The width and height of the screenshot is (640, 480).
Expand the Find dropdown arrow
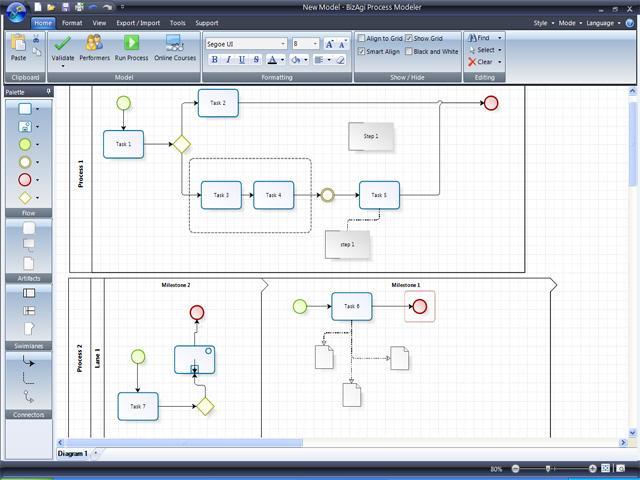click(500, 38)
